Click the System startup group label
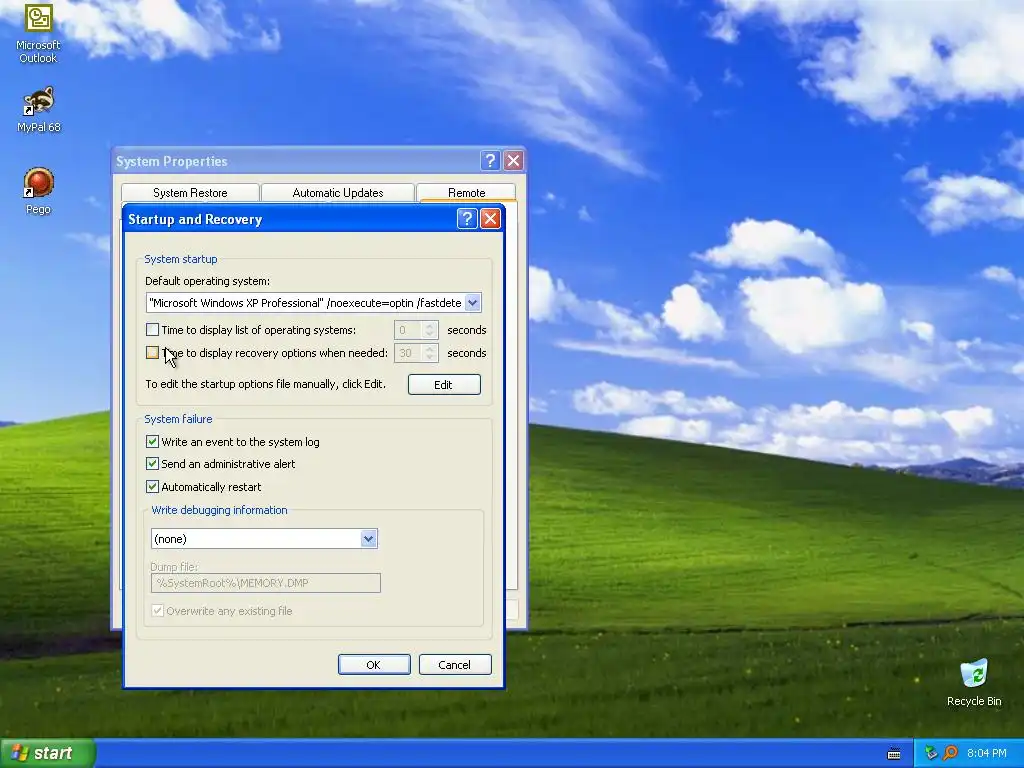This screenshot has height=768, width=1024. 181,259
